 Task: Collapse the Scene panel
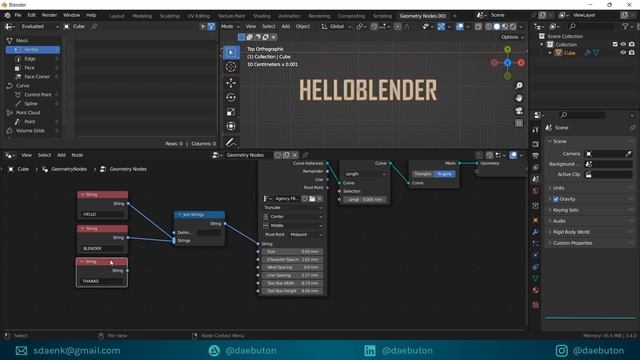[560, 141]
